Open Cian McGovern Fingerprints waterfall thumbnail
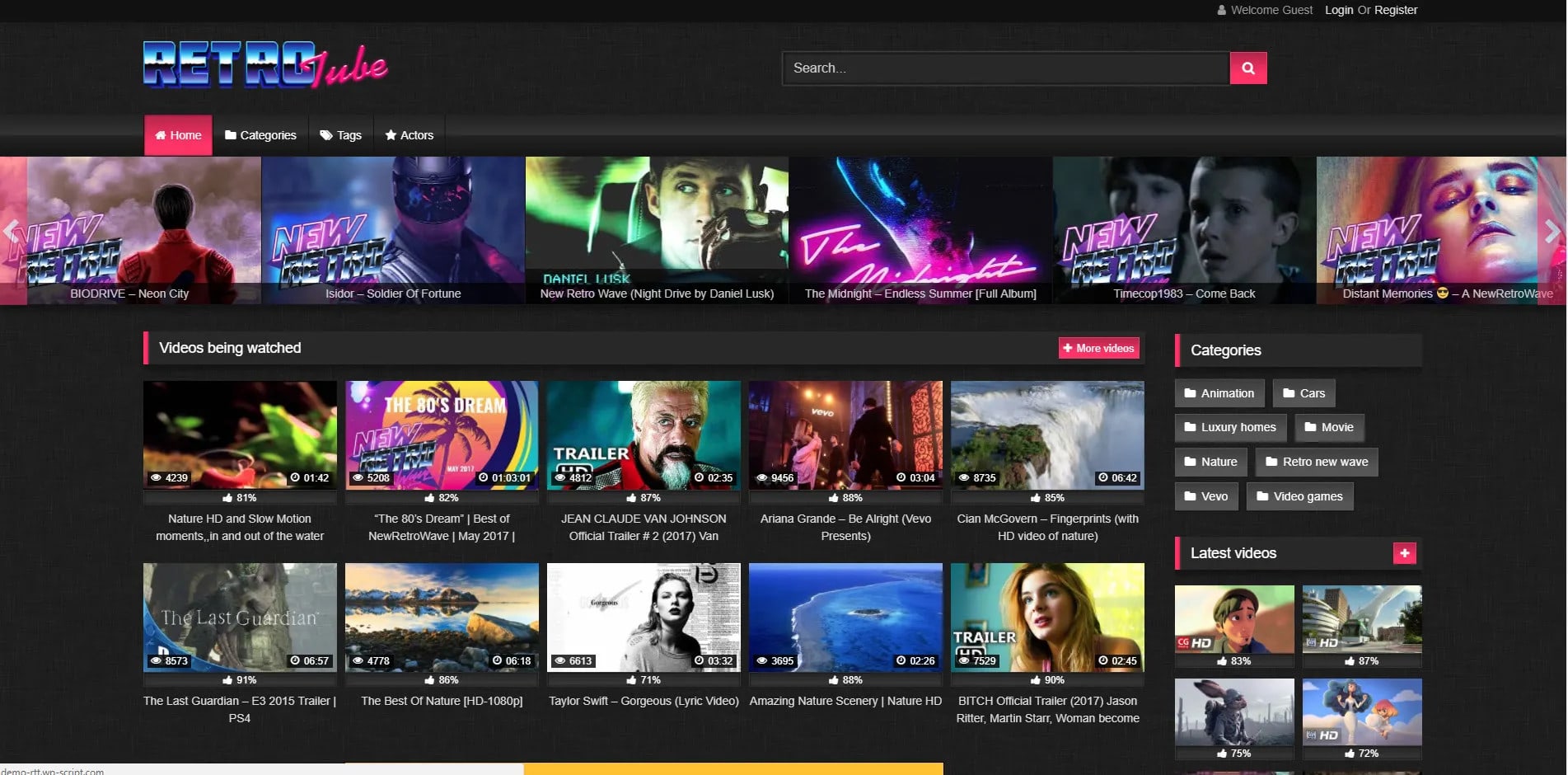This screenshot has width=1568, height=775. [x=1047, y=435]
